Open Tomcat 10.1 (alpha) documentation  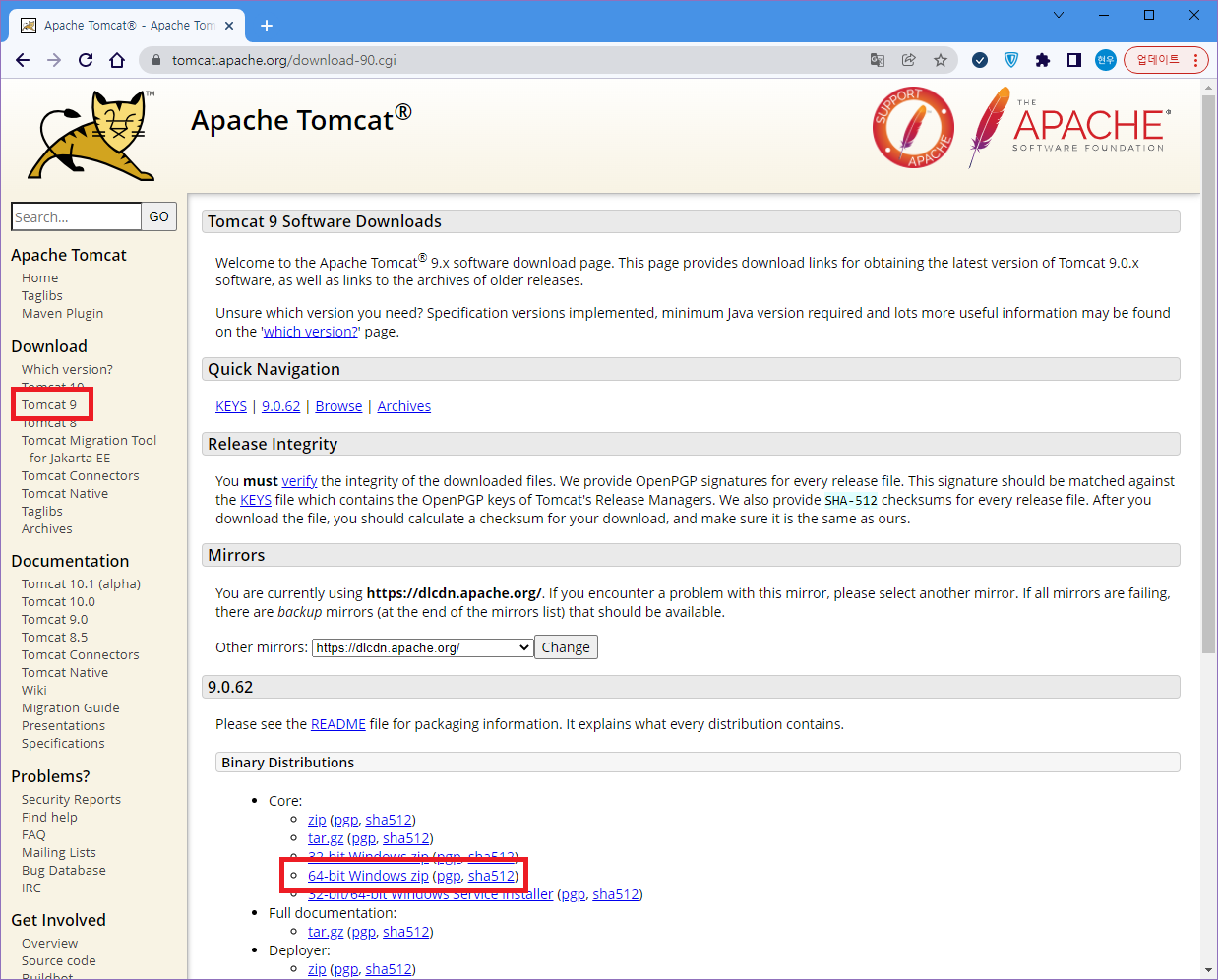[82, 583]
